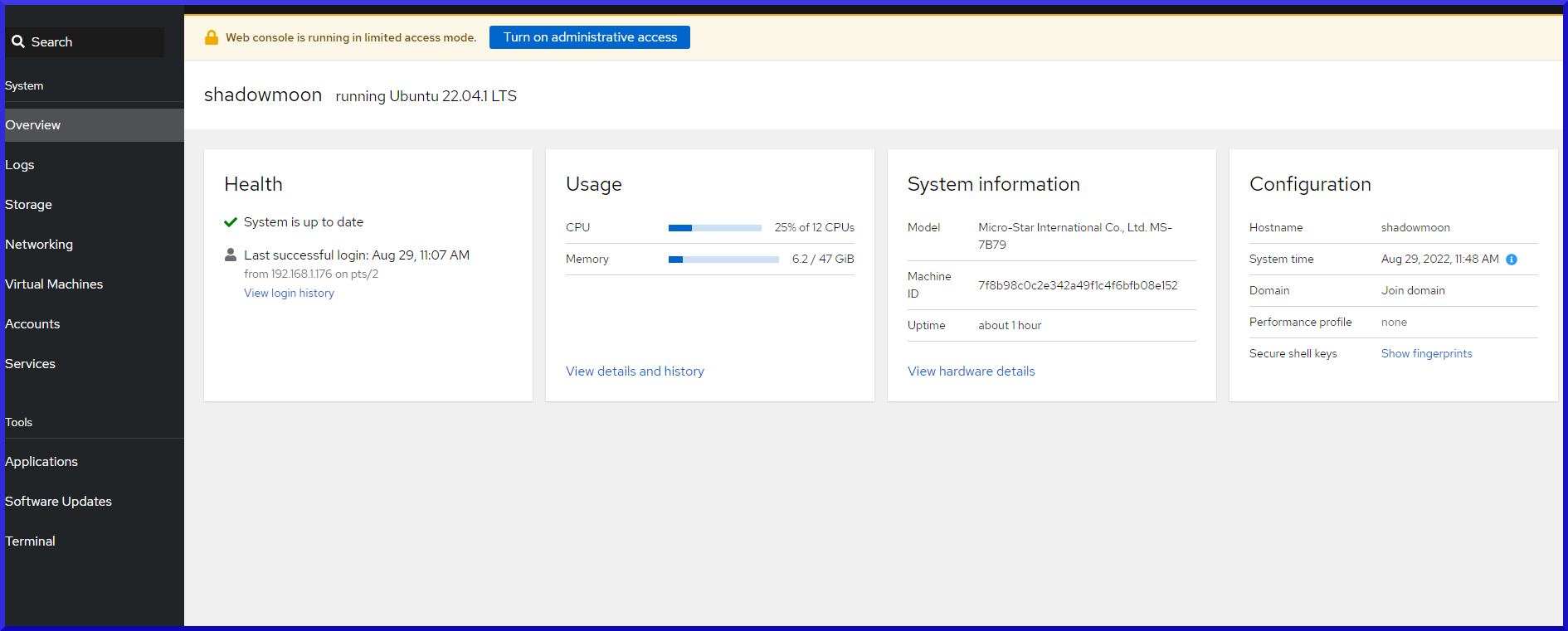The height and width of the screenshot is (631, 1568).
Task: Click the CPU usage progress bar
Action: 714,228
